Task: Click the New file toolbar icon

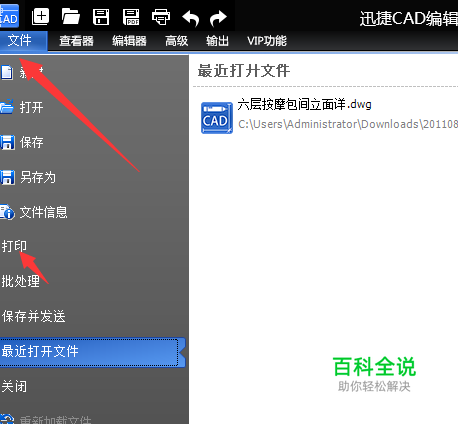Action: 40,17
